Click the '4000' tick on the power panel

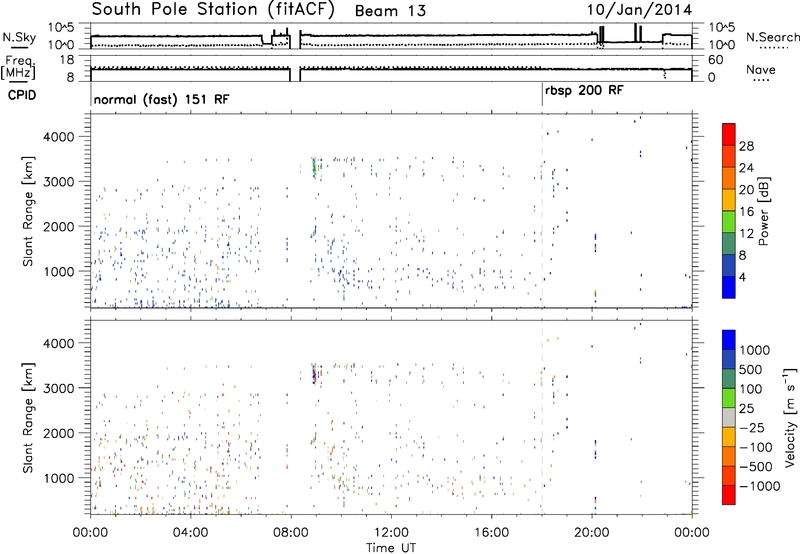tap(58, 137)
